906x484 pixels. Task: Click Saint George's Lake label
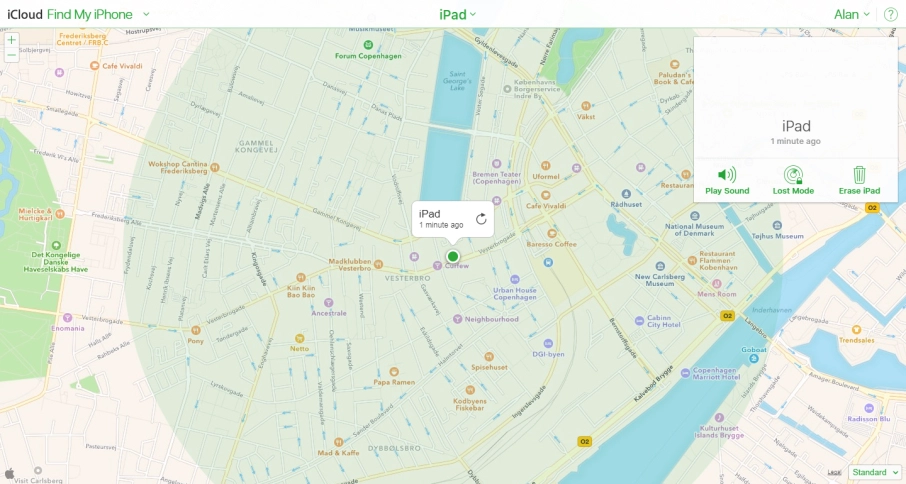(x=457, y=81)
